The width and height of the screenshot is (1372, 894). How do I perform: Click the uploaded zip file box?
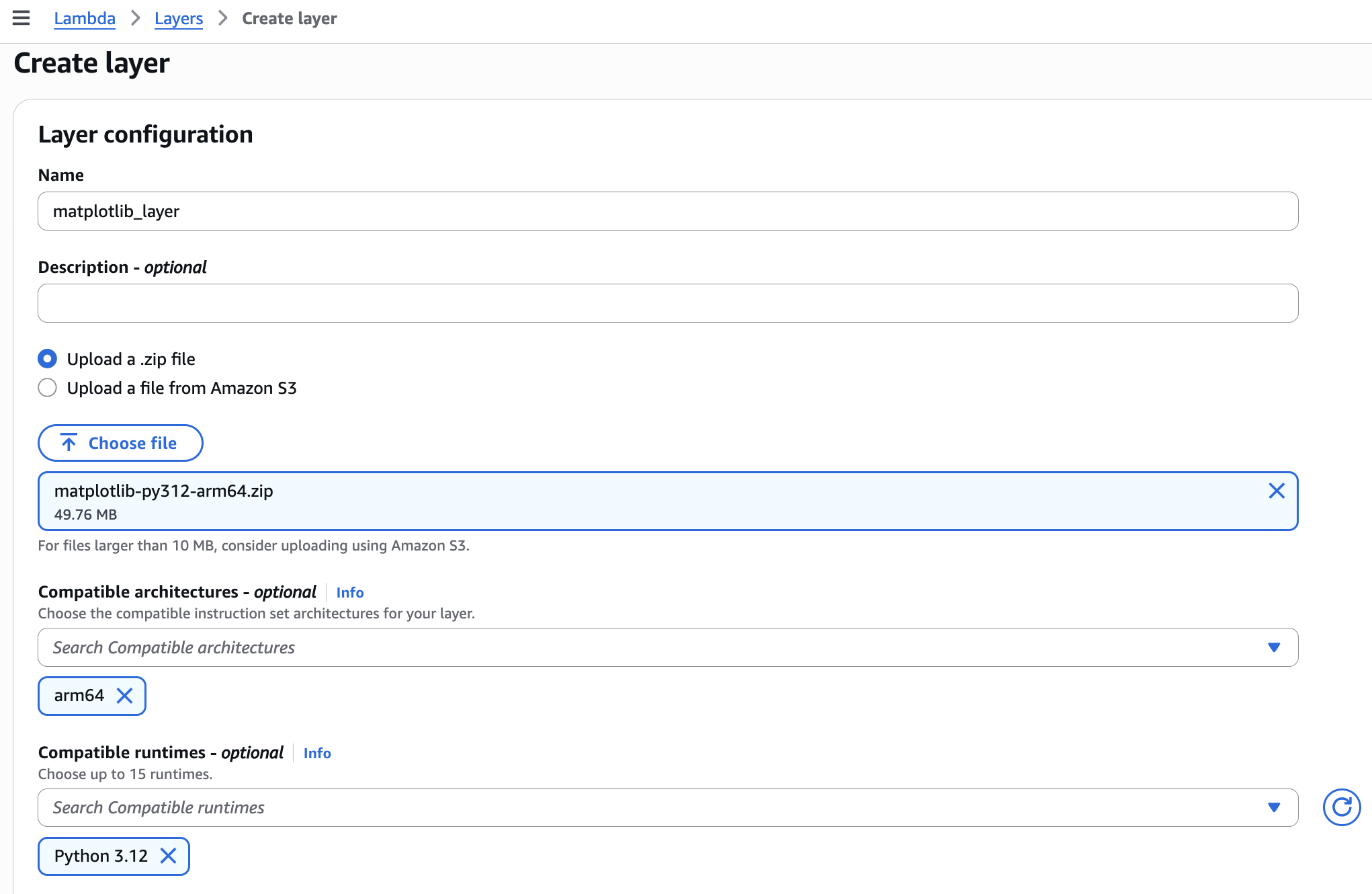pos(645,501)
